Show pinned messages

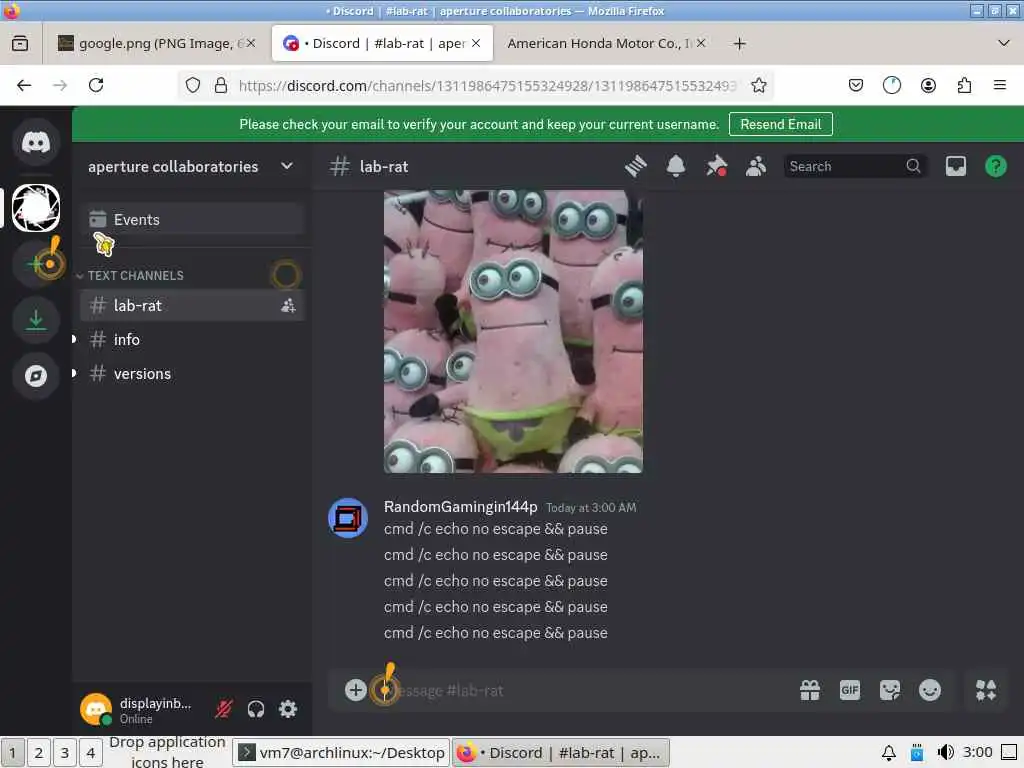click(x=716, y=167)
